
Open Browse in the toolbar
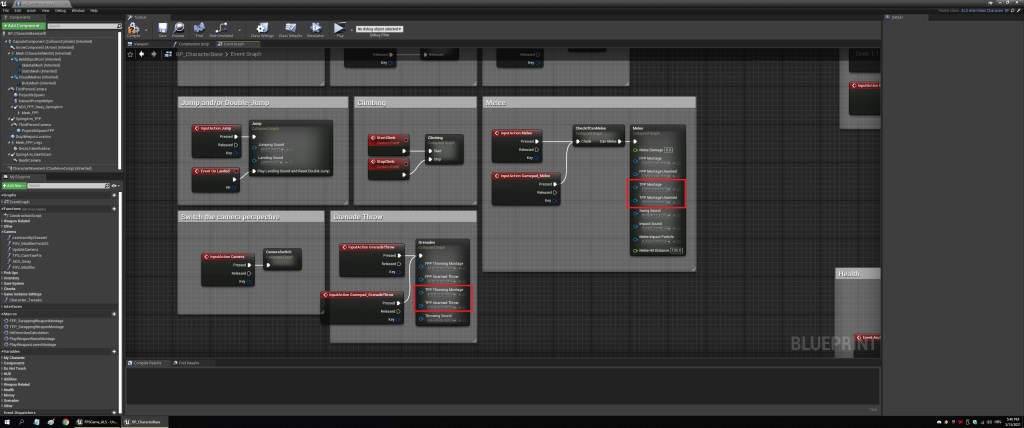pos(178,28)
